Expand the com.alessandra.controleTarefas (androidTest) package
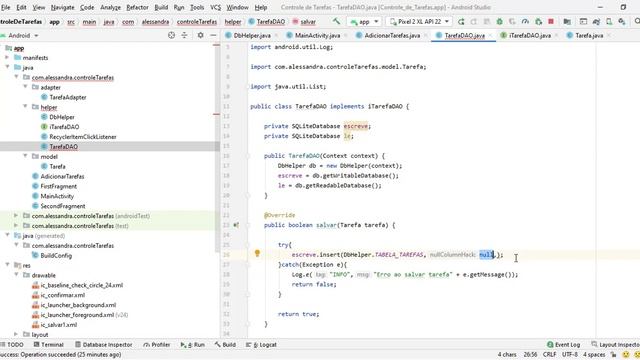 (x=16, y=216)
